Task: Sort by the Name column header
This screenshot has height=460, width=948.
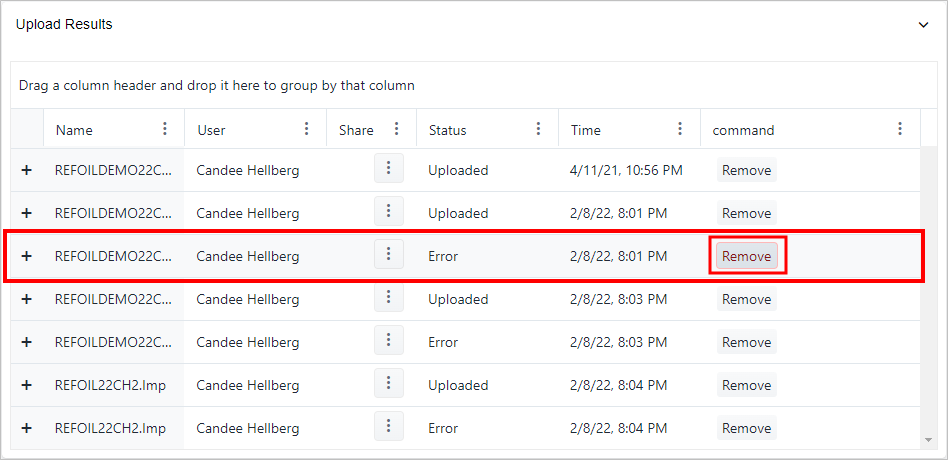Action: tap(74, 130)
